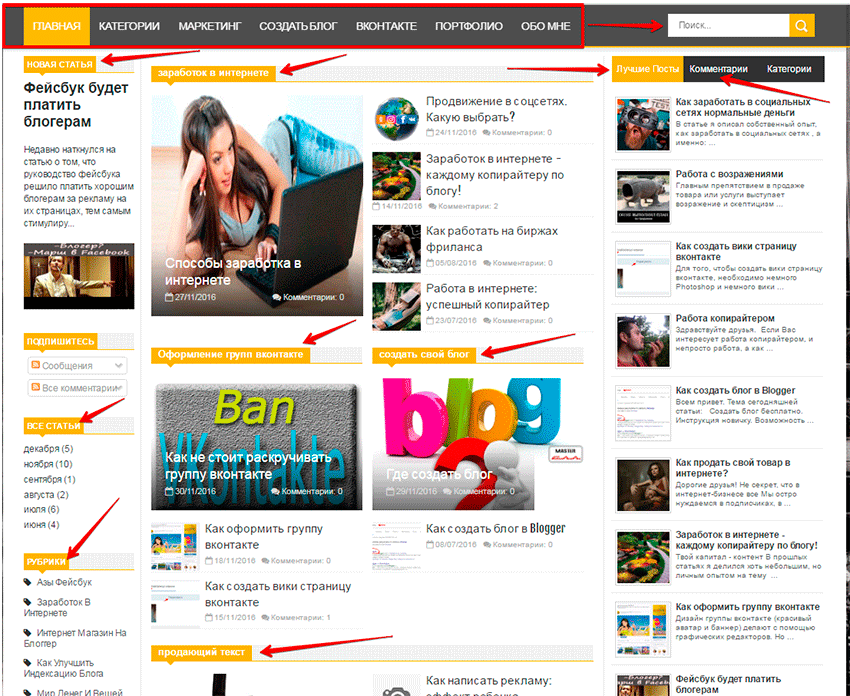The image size is (850, 696).
Task: Open Как оформить группу вконтакте in the center column
Action: 263,537
